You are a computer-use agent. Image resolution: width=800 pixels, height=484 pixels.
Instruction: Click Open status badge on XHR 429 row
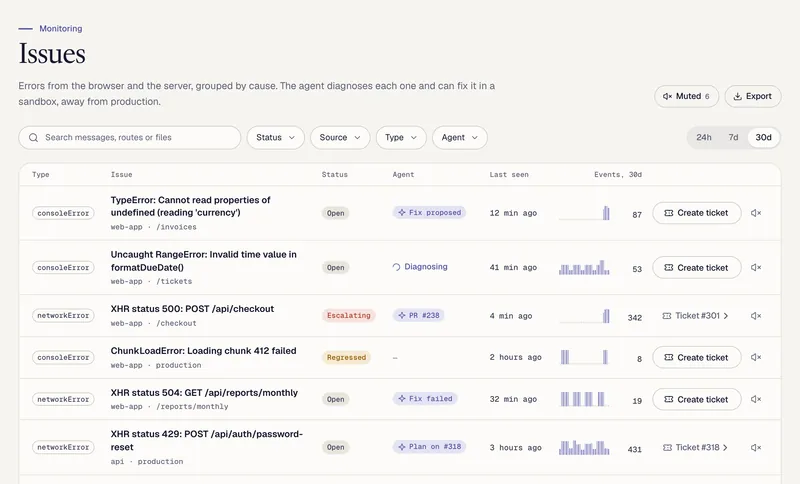click(x=335, y=447)
